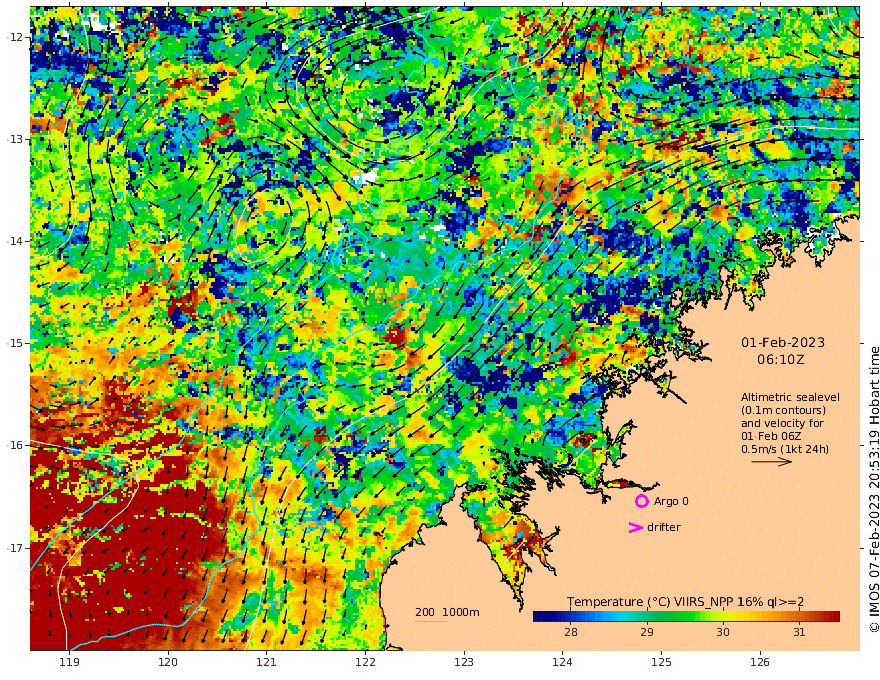The image size is (880, 680).
Task: Click longitude axis label 123
Action: pyautogui.click(x=464, y=663)
